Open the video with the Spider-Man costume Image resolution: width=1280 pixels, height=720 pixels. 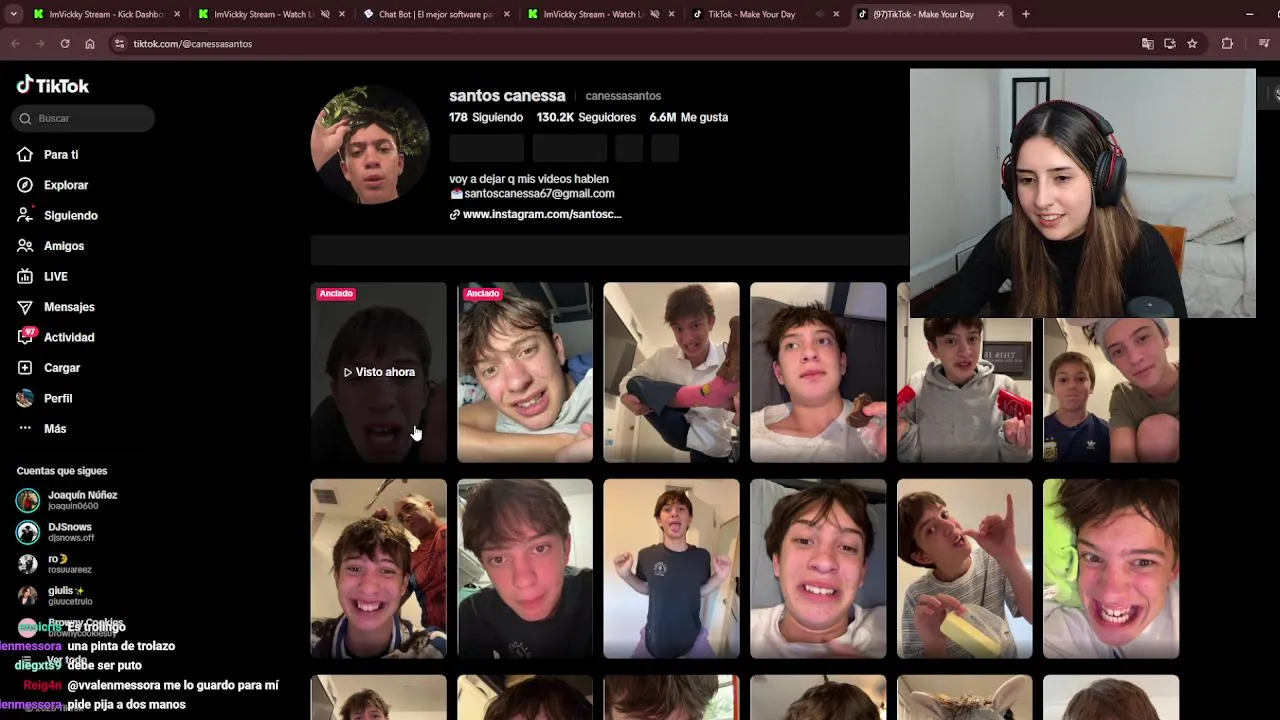pyautogui.click(x=378, y=568)
